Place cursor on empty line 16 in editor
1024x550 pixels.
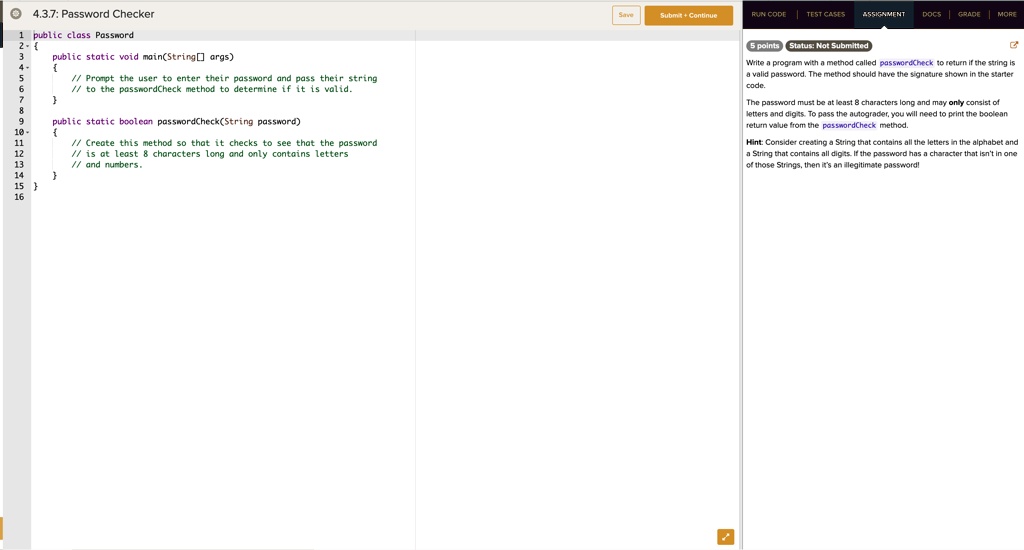(200, 197)
